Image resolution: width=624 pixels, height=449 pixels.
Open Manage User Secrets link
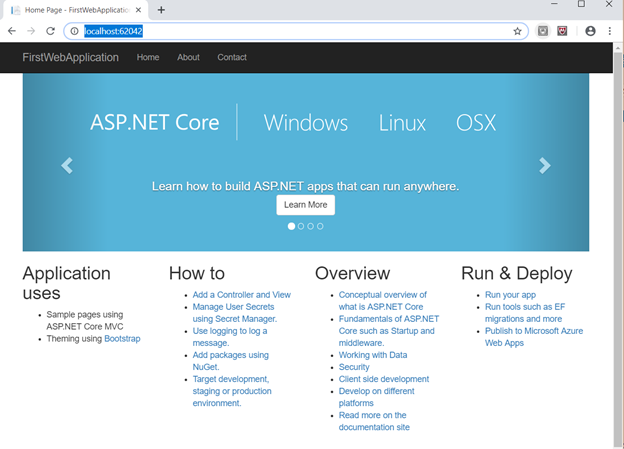pos(235,313)
